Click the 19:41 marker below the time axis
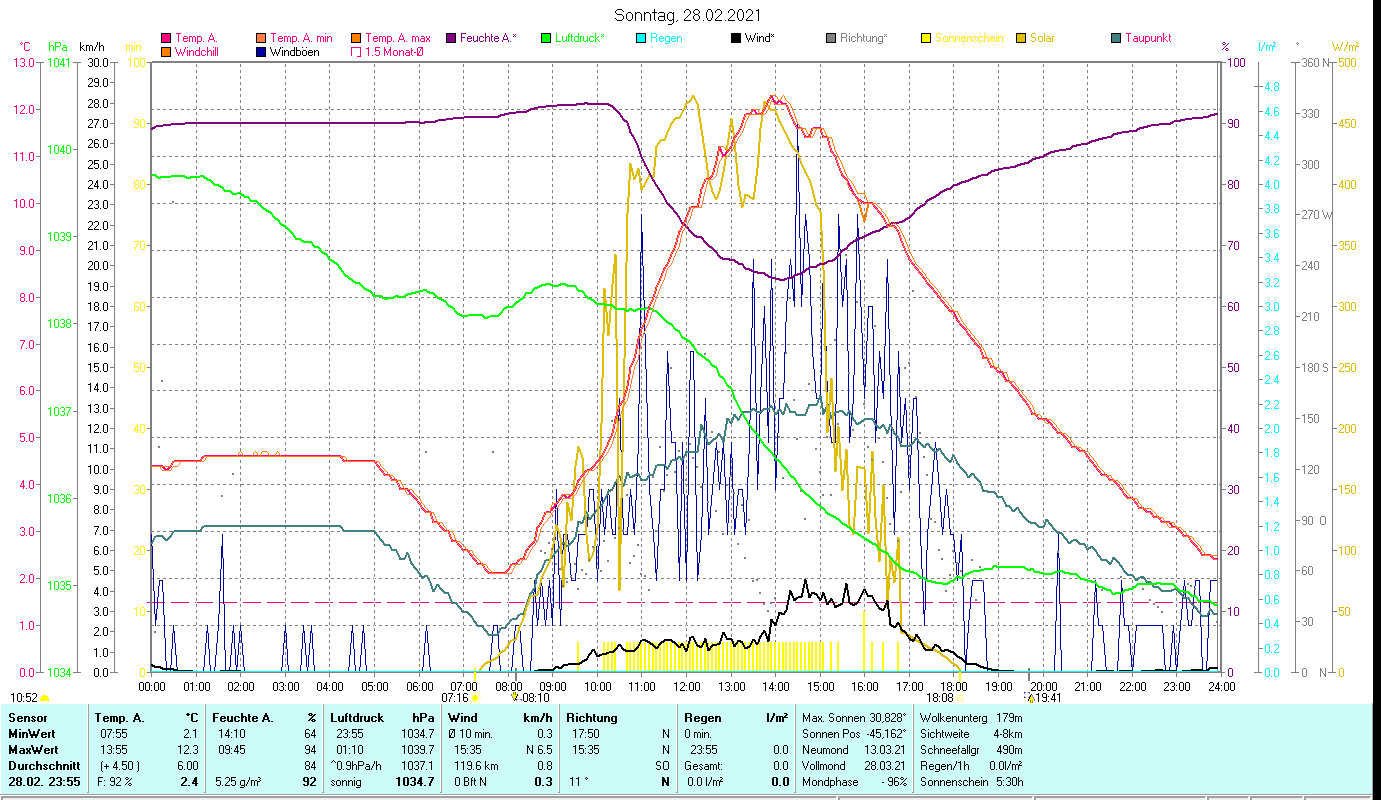The width and height of the screenshot is (1381, 800). pos(1044,697)
